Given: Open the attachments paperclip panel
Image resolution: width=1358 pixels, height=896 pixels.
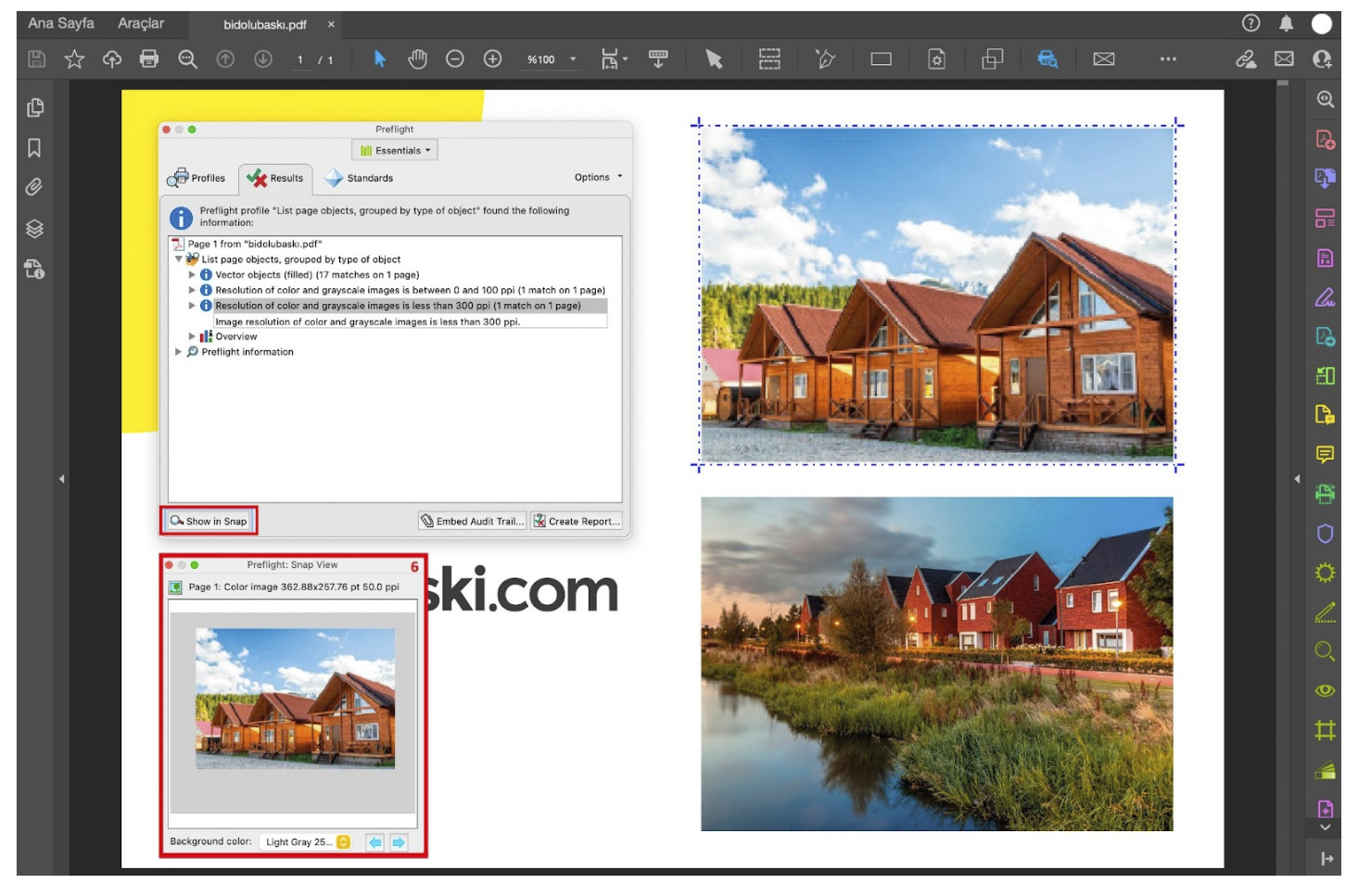Looking at the screenshot, I should (34, 187).
